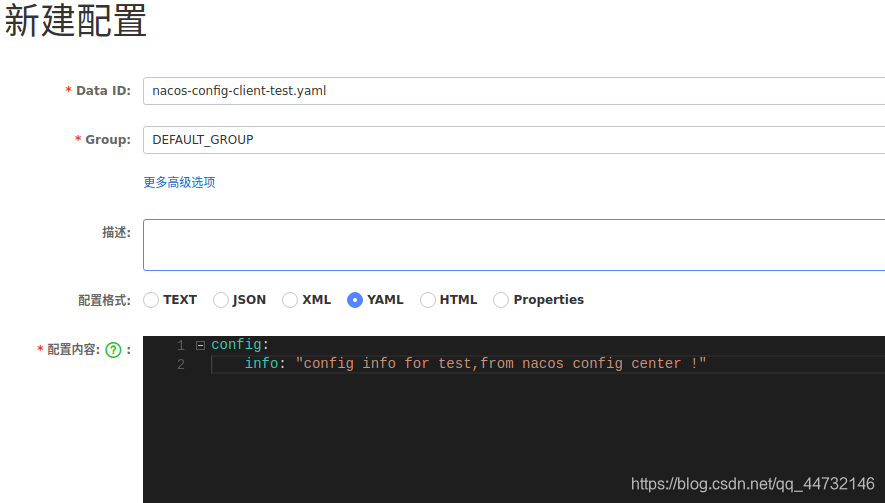Screen dimensions: 885x503
Task: Click the Group field label
Action: point(108,139)
